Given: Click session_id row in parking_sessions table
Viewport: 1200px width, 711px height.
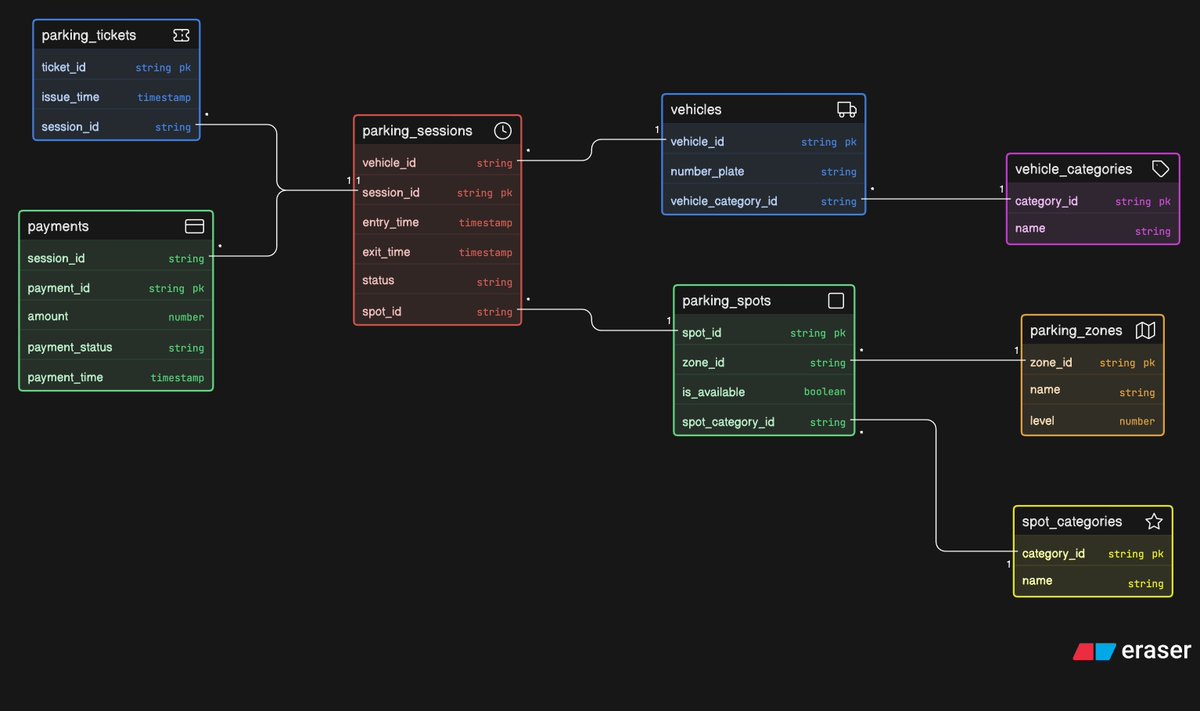Looking at the screenshot, I should [437, 192].
